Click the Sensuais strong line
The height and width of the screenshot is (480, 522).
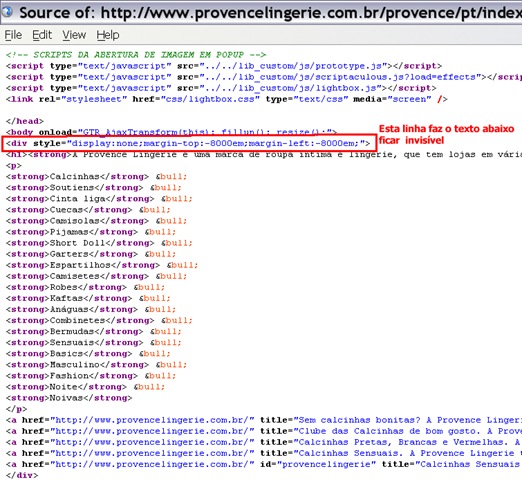pos(94,342)
